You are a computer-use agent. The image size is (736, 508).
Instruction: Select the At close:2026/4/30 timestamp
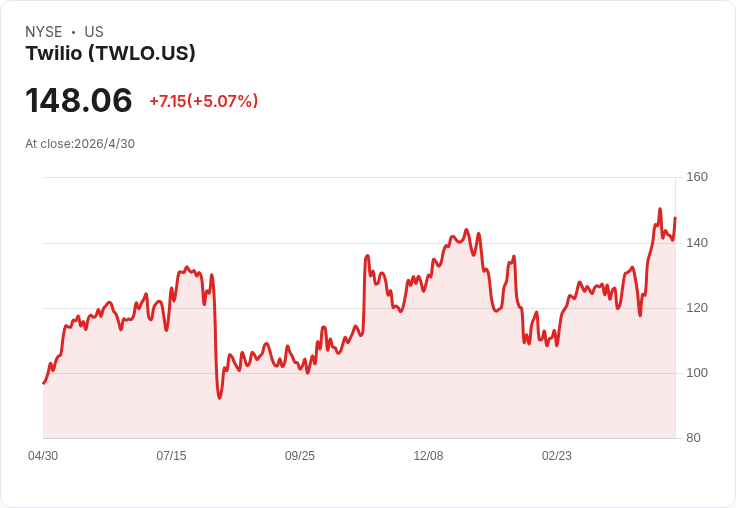(x=80, y=144)
